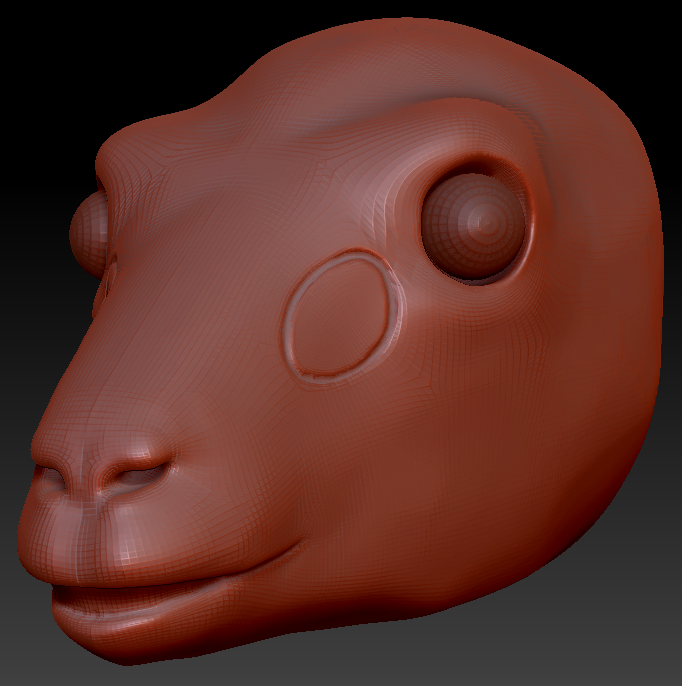Click inside the oval ring carved on the cheek
The image size is (682, 686).
(343, 315)
